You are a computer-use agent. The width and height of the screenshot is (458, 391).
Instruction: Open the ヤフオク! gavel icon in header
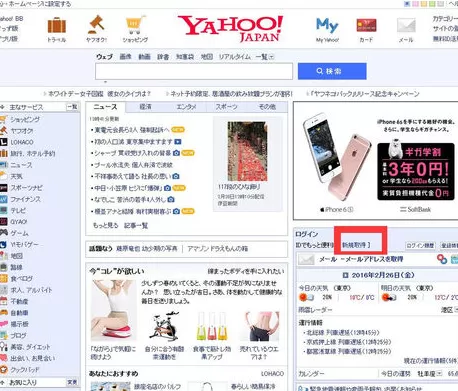click(96, 24)
